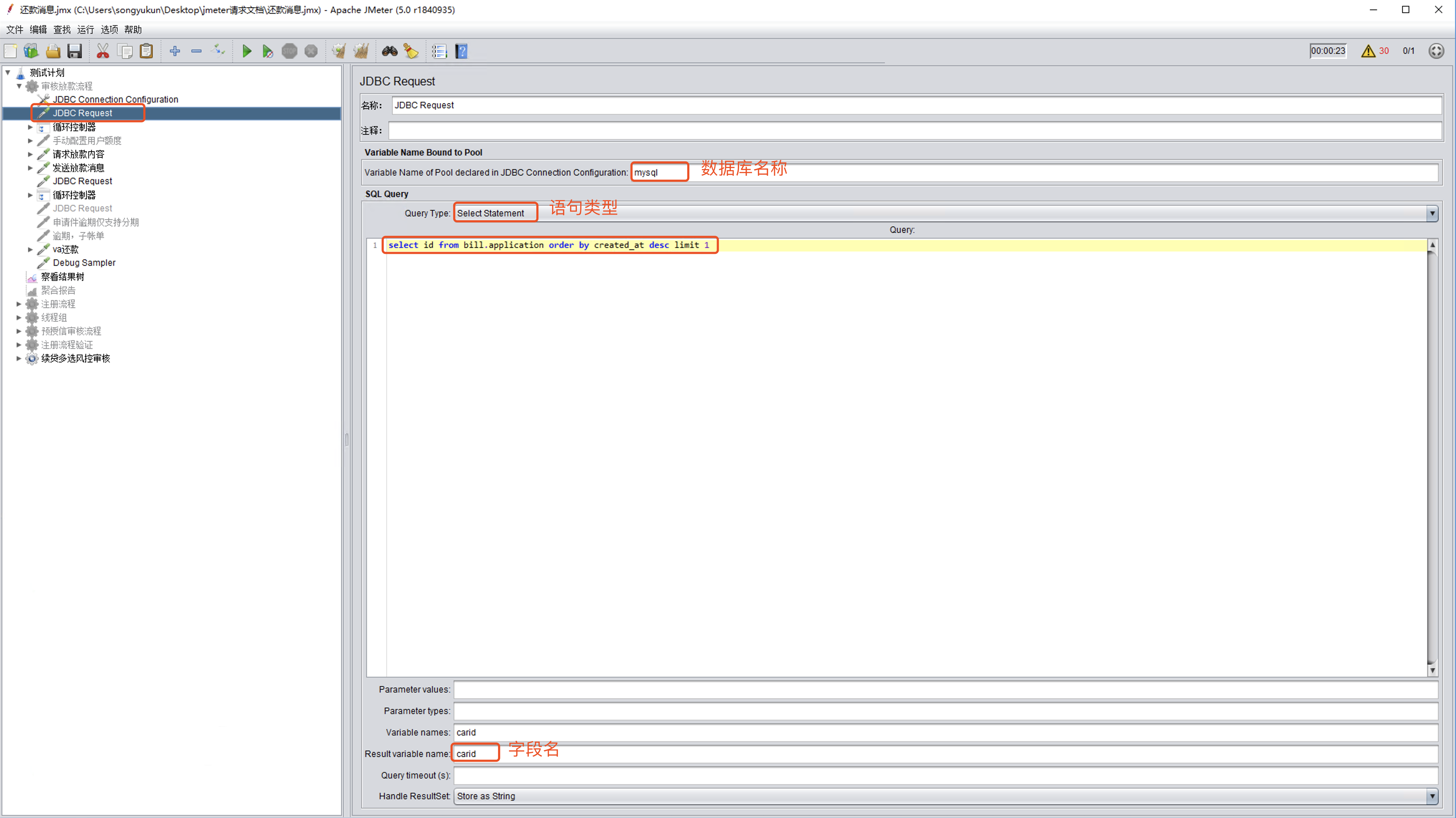The image size is (1456, 818).
Task: Click the Parameter values field
Action: tap(945, 689)
